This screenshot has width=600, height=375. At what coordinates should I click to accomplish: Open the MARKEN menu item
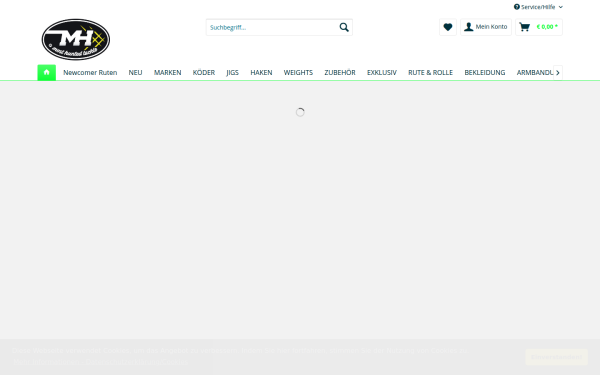pyautogui.click(x=168, y=73)
